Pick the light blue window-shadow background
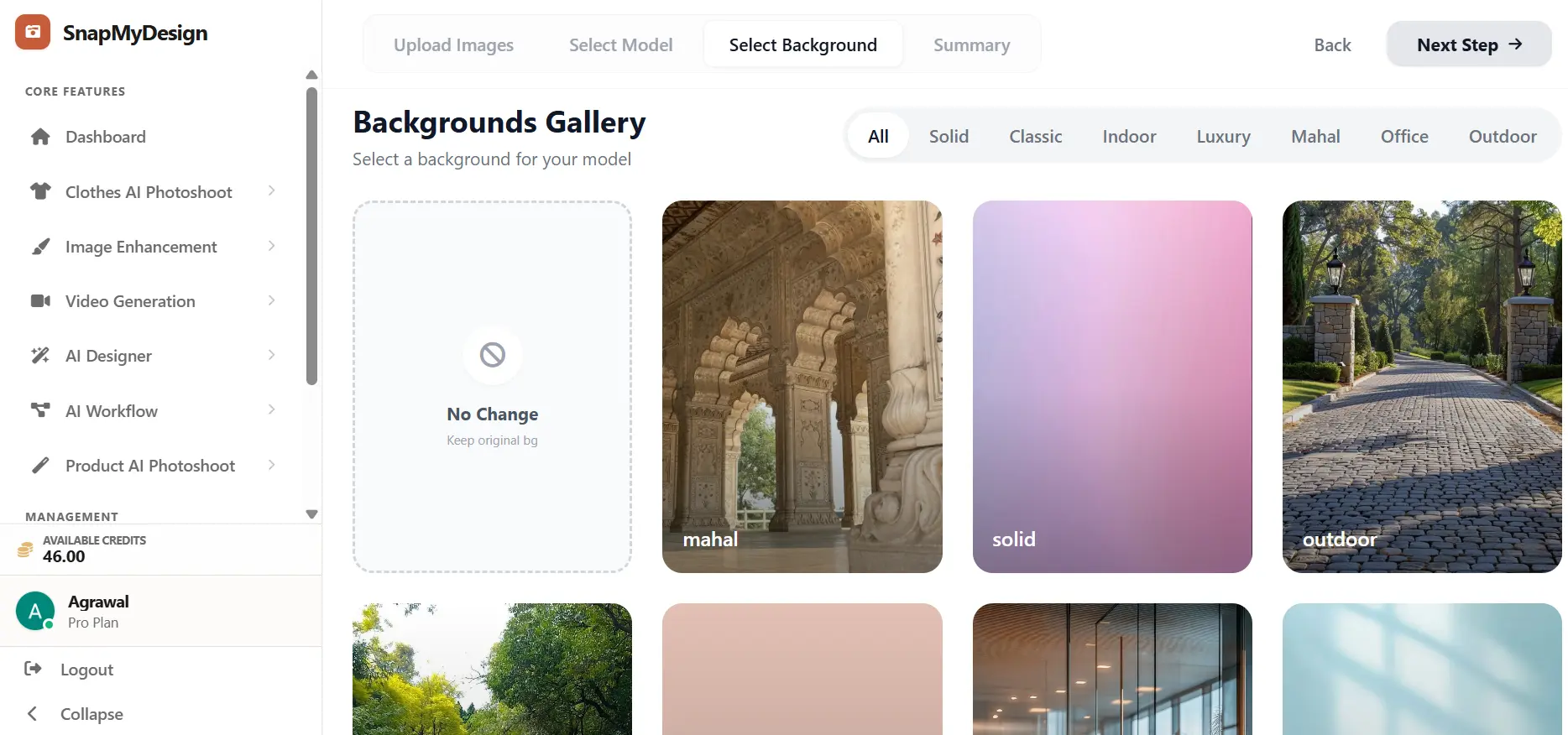The height and width of the screenshot is (735, 1568). click(x=1422, y=670)
